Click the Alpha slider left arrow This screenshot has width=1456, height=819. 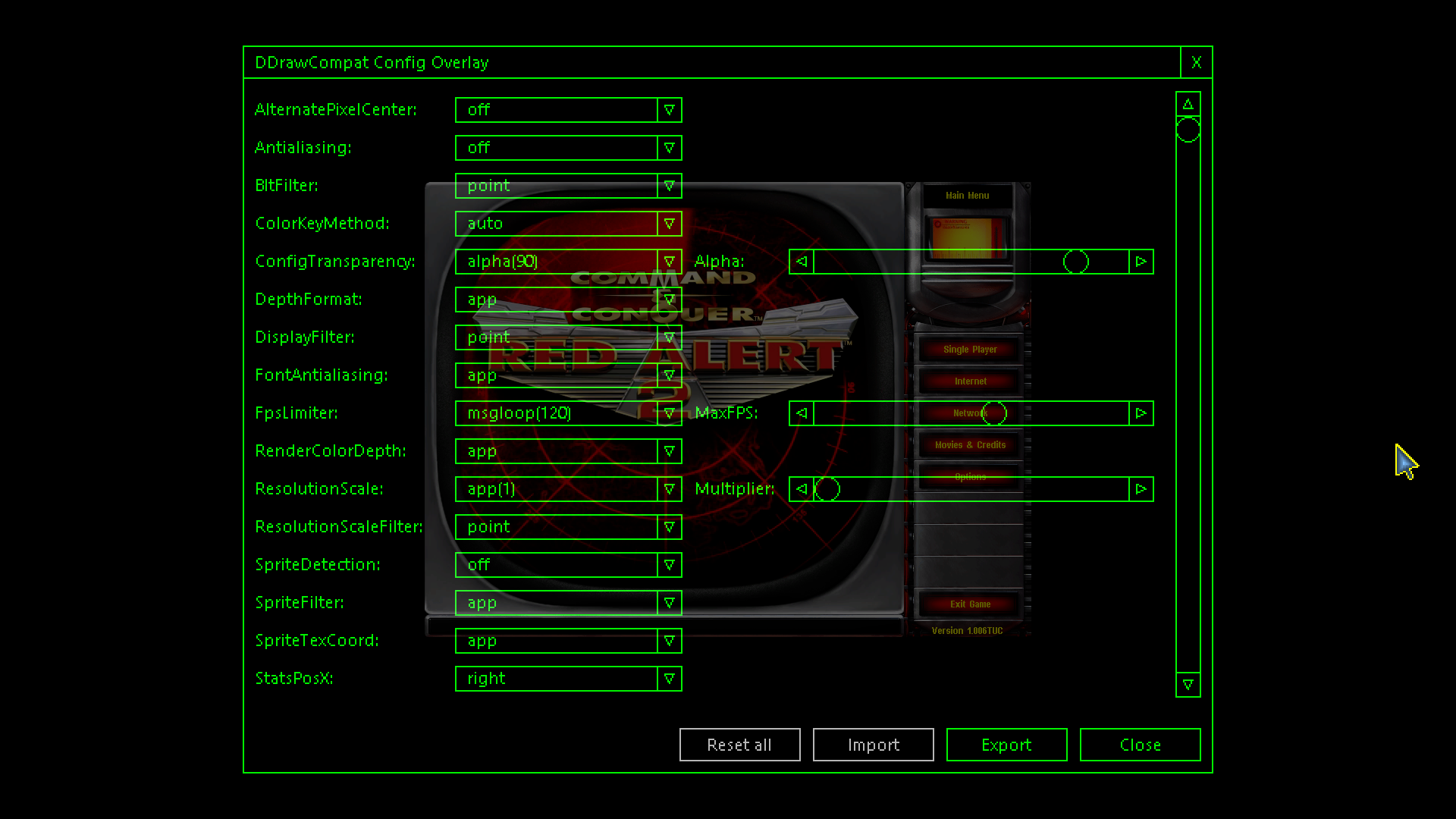(x=801, y=262)
